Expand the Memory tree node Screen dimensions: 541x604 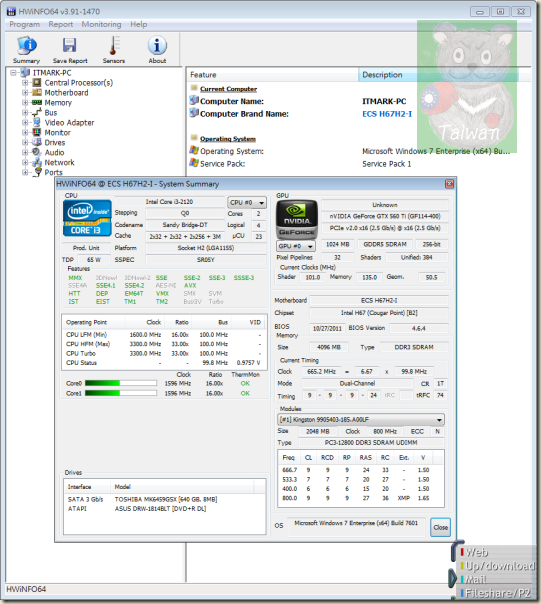tap(25, 102)
